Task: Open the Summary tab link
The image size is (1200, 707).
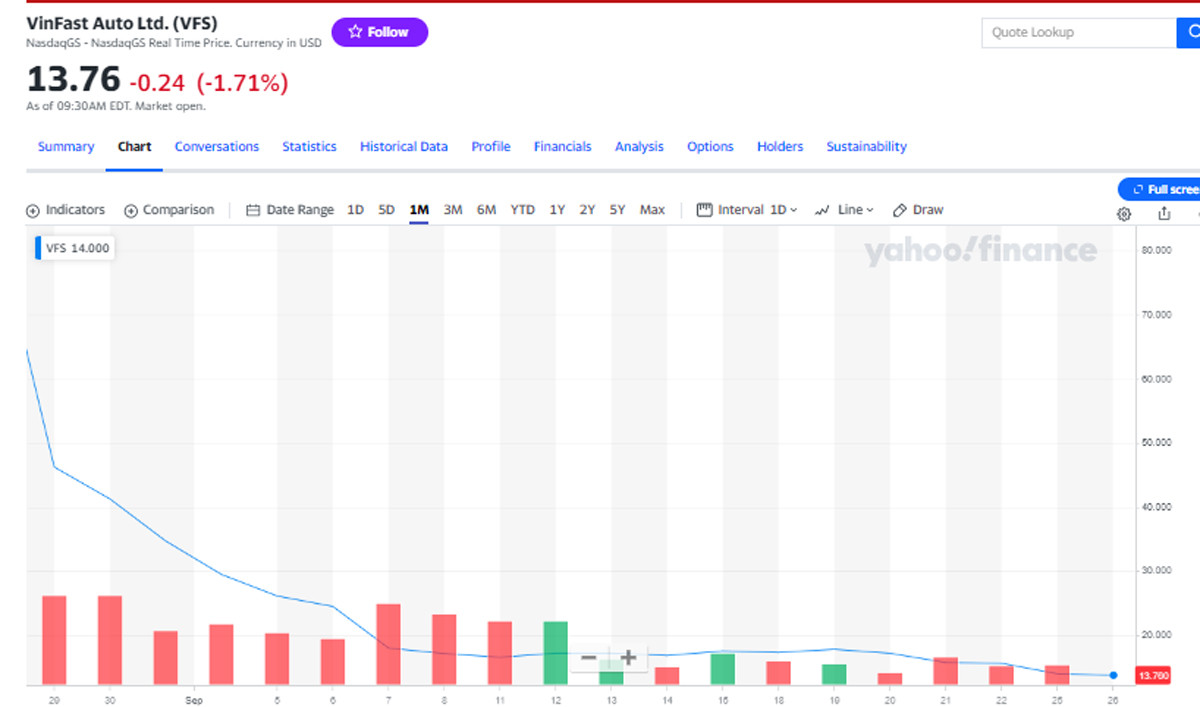Action: click(x=66, y=147)
